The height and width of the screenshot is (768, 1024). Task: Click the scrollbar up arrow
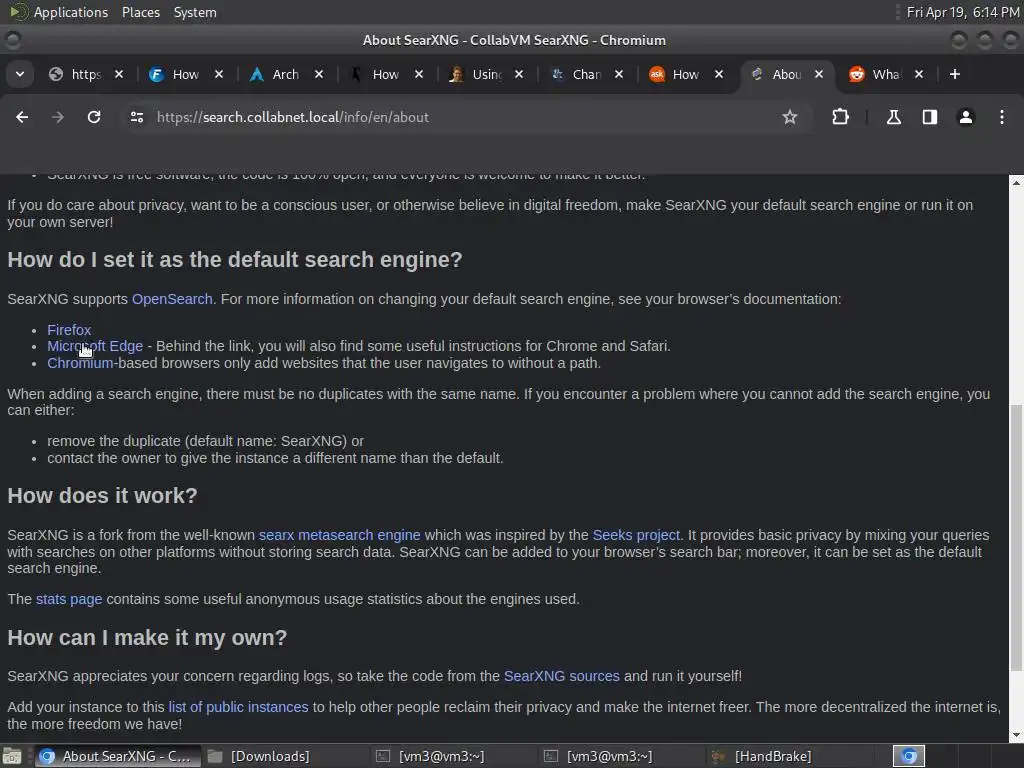[x=1016, y=183]
